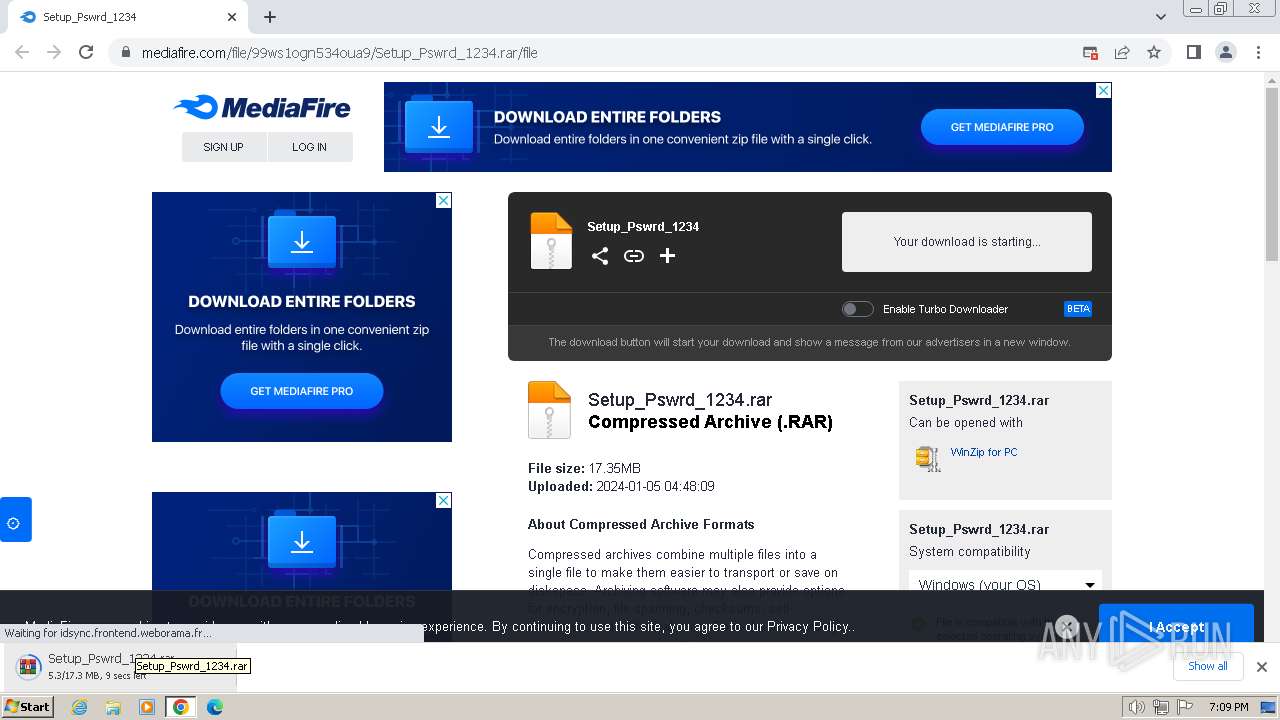Viewport: 1280px width, 720px height.
Task: Click SIGN UP button
Action: pyautogui.click(x=224, y=147)
